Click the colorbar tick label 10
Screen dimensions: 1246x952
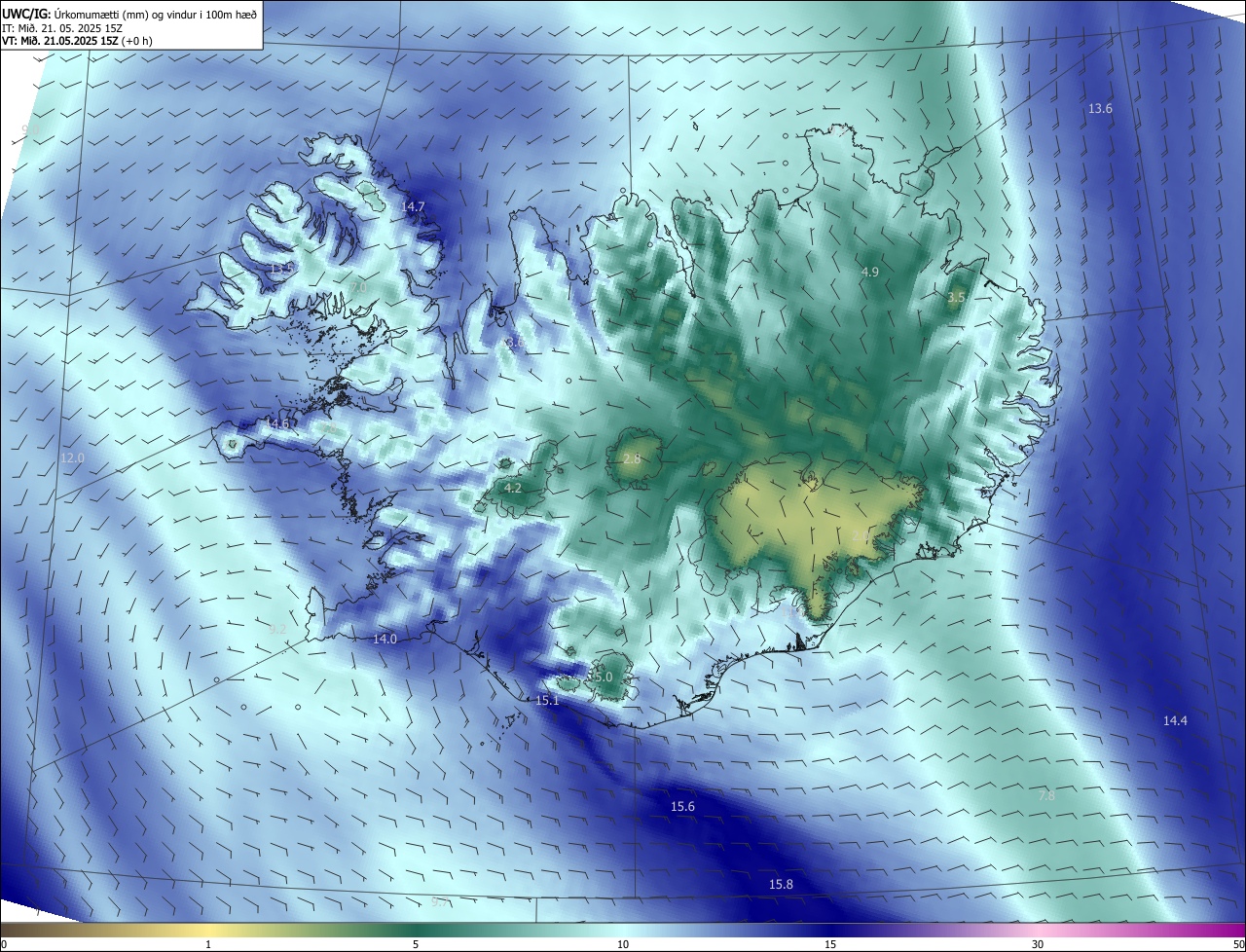coord(623,944)
